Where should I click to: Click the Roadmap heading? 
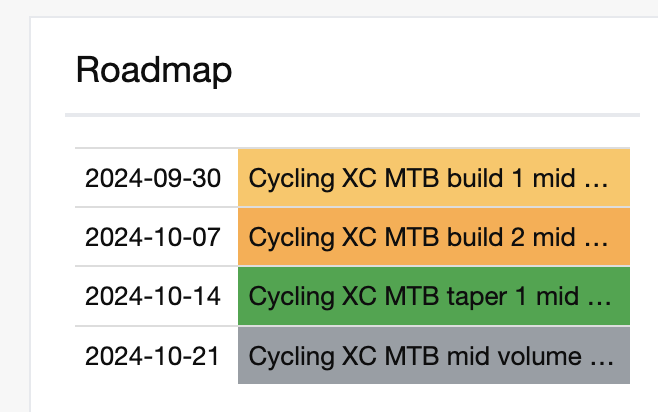point(154,70)
